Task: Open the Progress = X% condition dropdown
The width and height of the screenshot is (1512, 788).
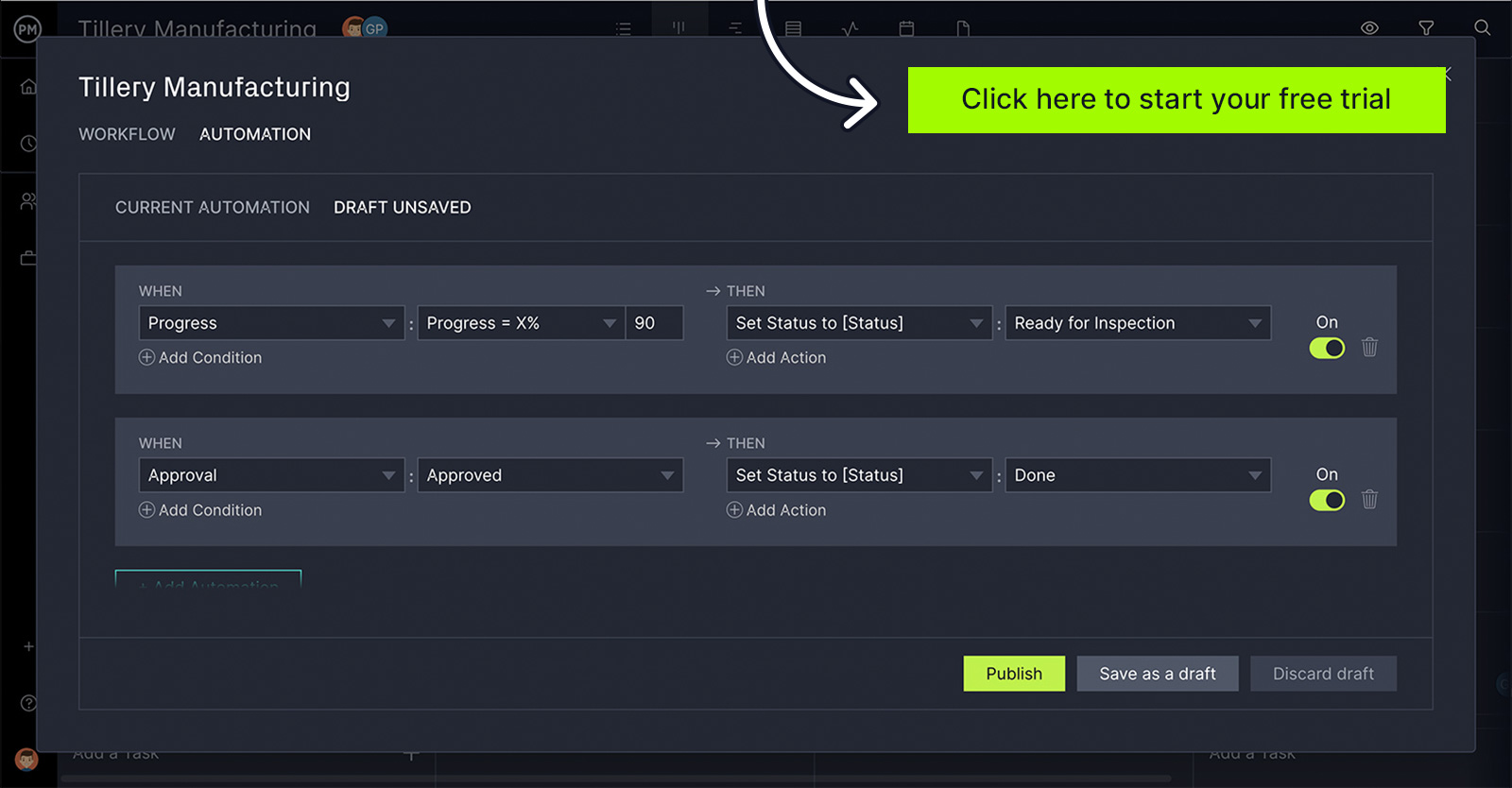Action: click(521, 323)
